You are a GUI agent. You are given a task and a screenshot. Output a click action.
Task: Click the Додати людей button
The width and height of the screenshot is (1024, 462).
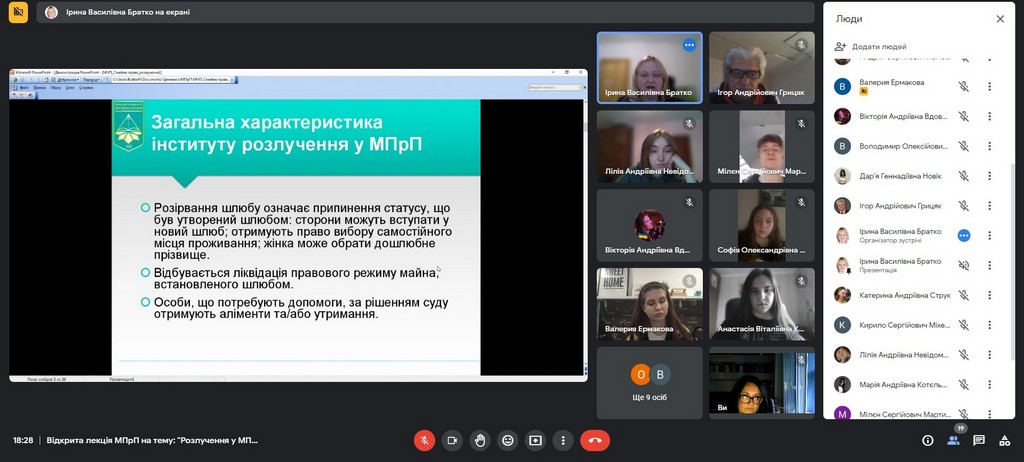point(870,47)
